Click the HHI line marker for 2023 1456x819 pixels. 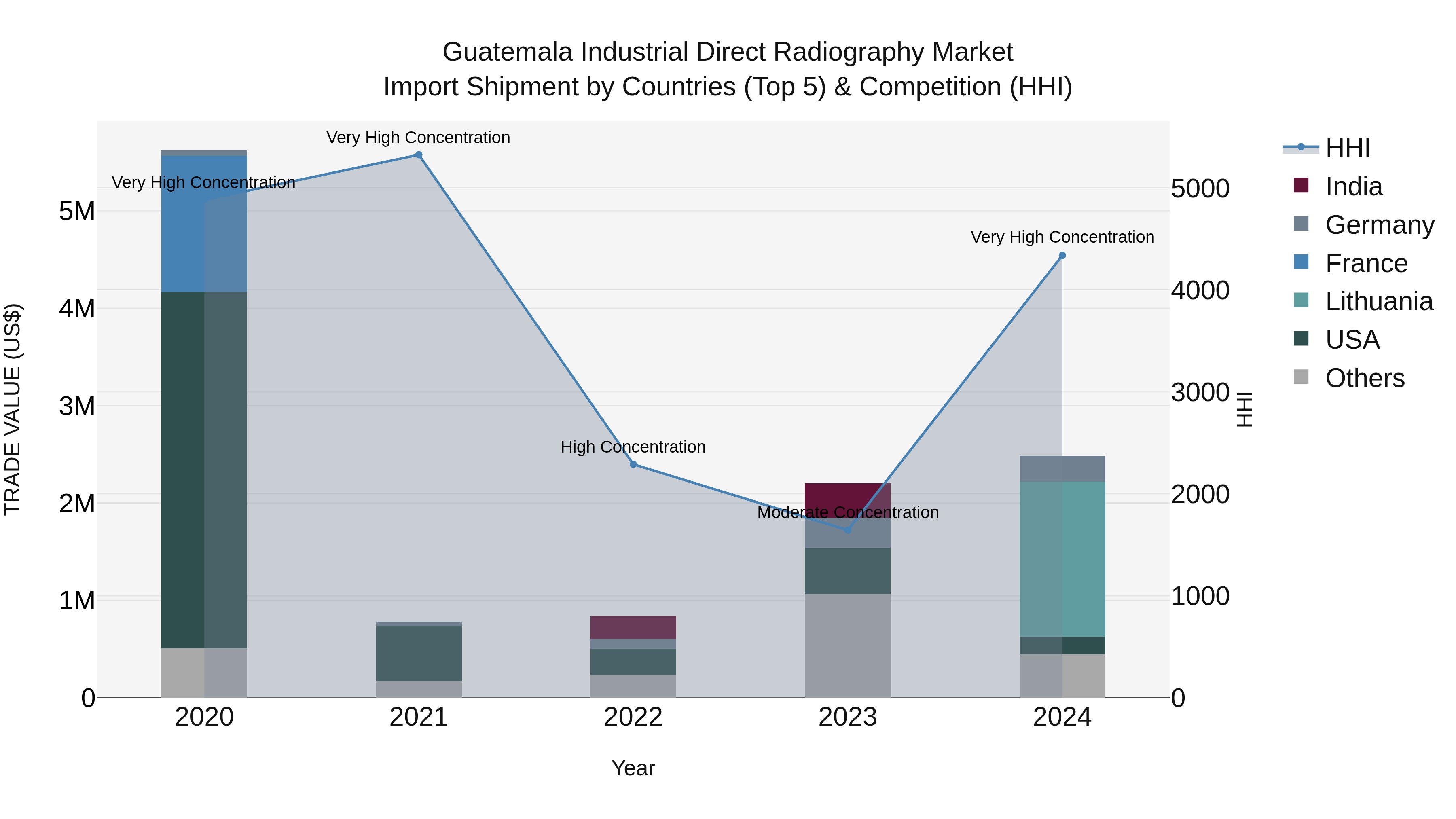click(x=848, y=529)
